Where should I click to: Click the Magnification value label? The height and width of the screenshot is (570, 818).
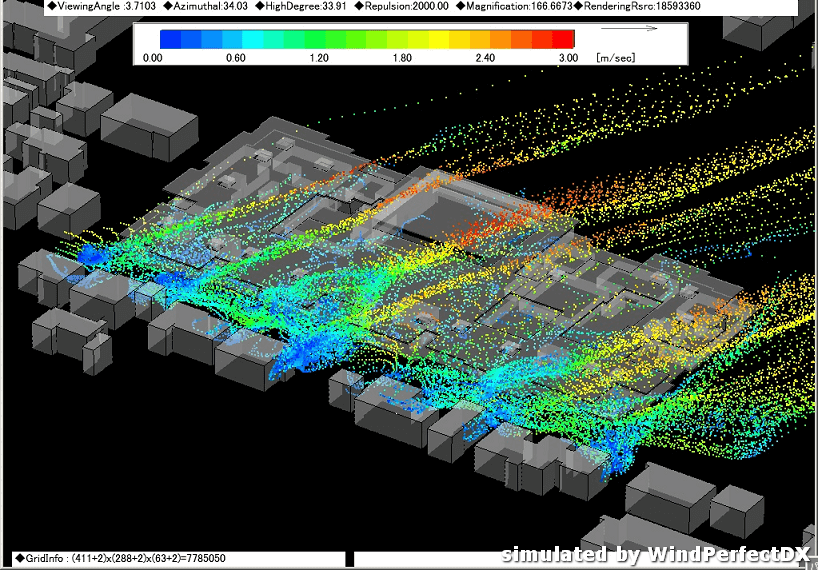(x=508, y=7)
